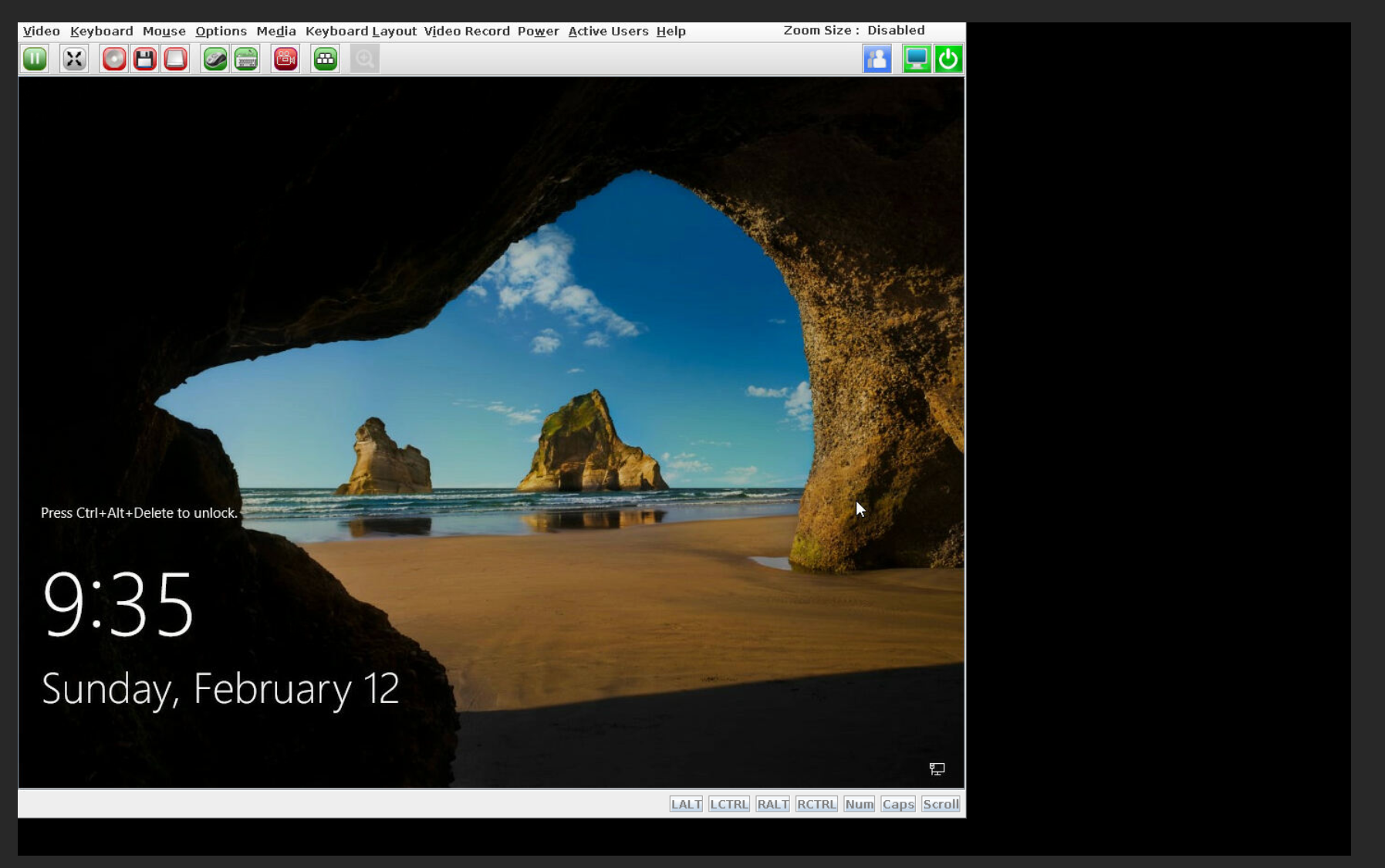The width and height of the screenshot is (1385, 868).
Task: Open floppy disk media redirection icon
Action: [x=145, y=59]
